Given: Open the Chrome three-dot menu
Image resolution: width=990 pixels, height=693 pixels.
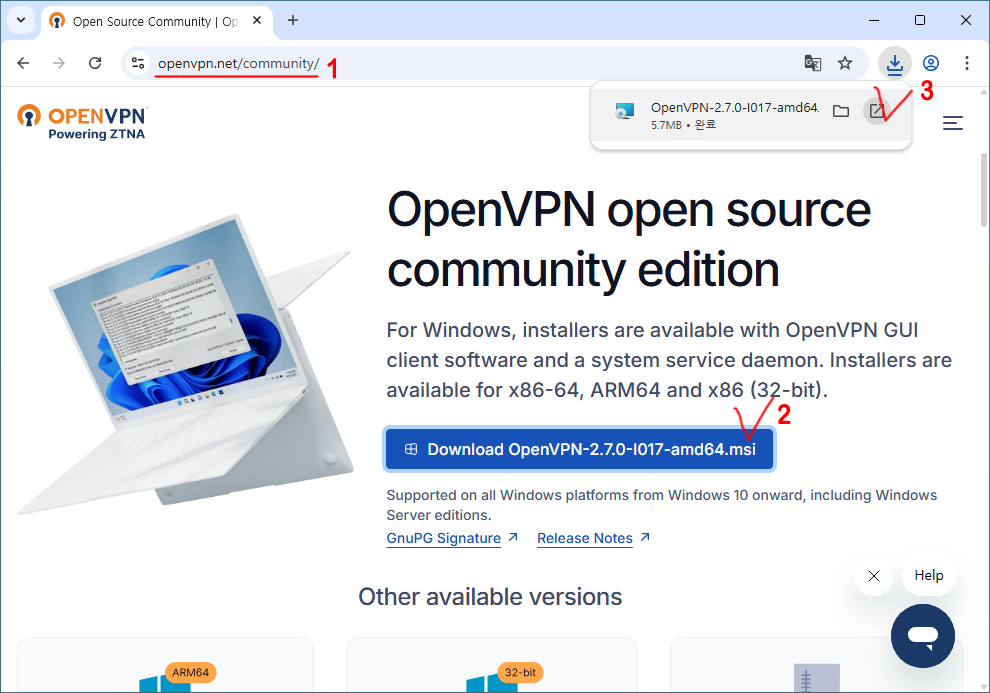Looking at the screenshot, I should pyautogui.click(x=967, y=63).
